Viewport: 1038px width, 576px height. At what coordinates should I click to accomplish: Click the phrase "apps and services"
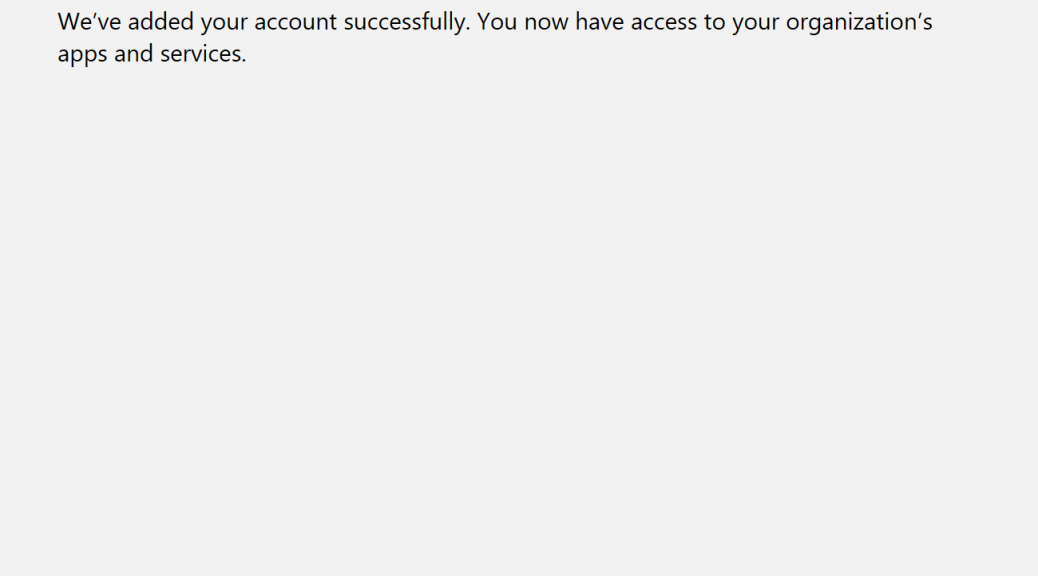pyautogui.click(x=149, y=54)
